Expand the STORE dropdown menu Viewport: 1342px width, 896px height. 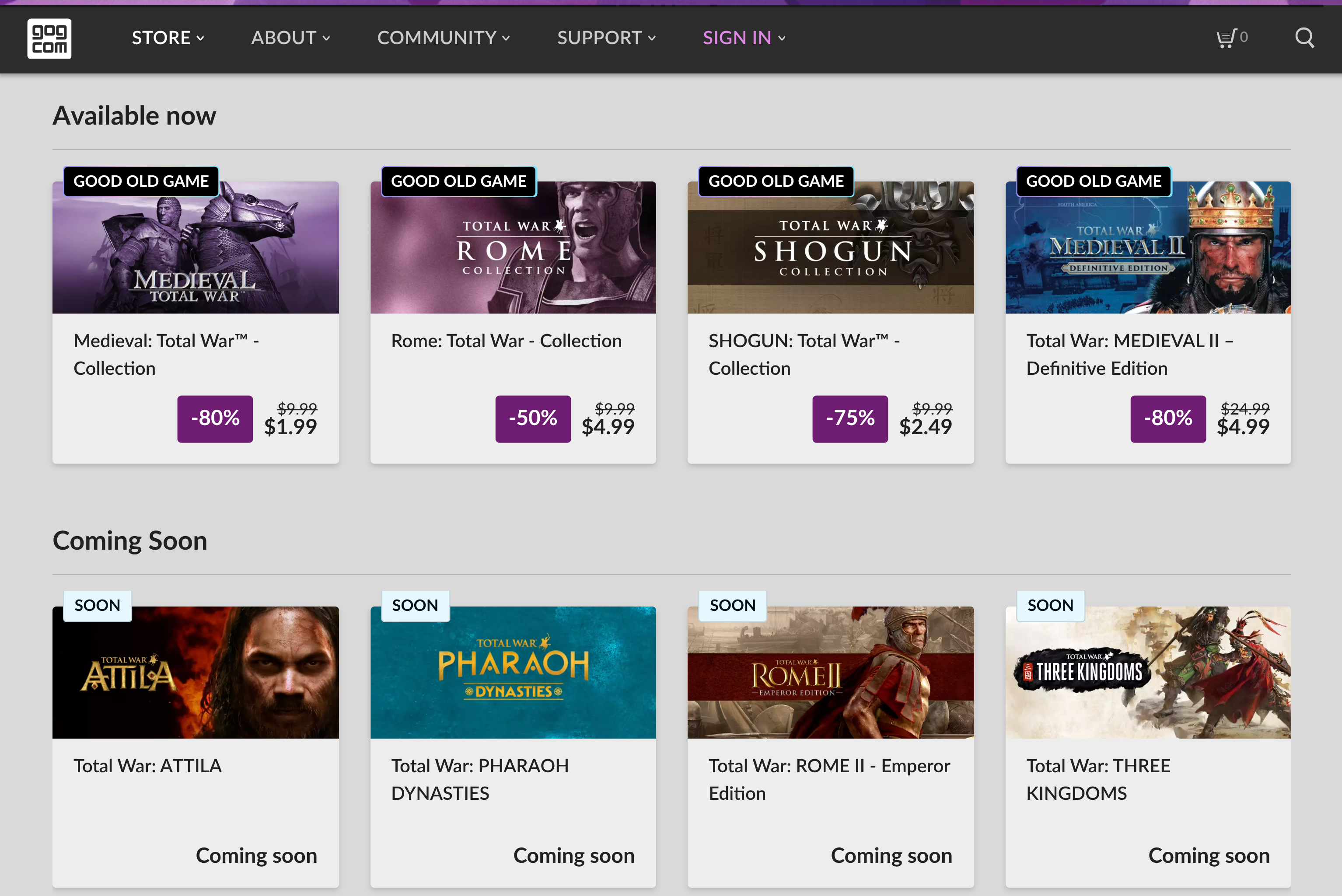coord(168,38)
